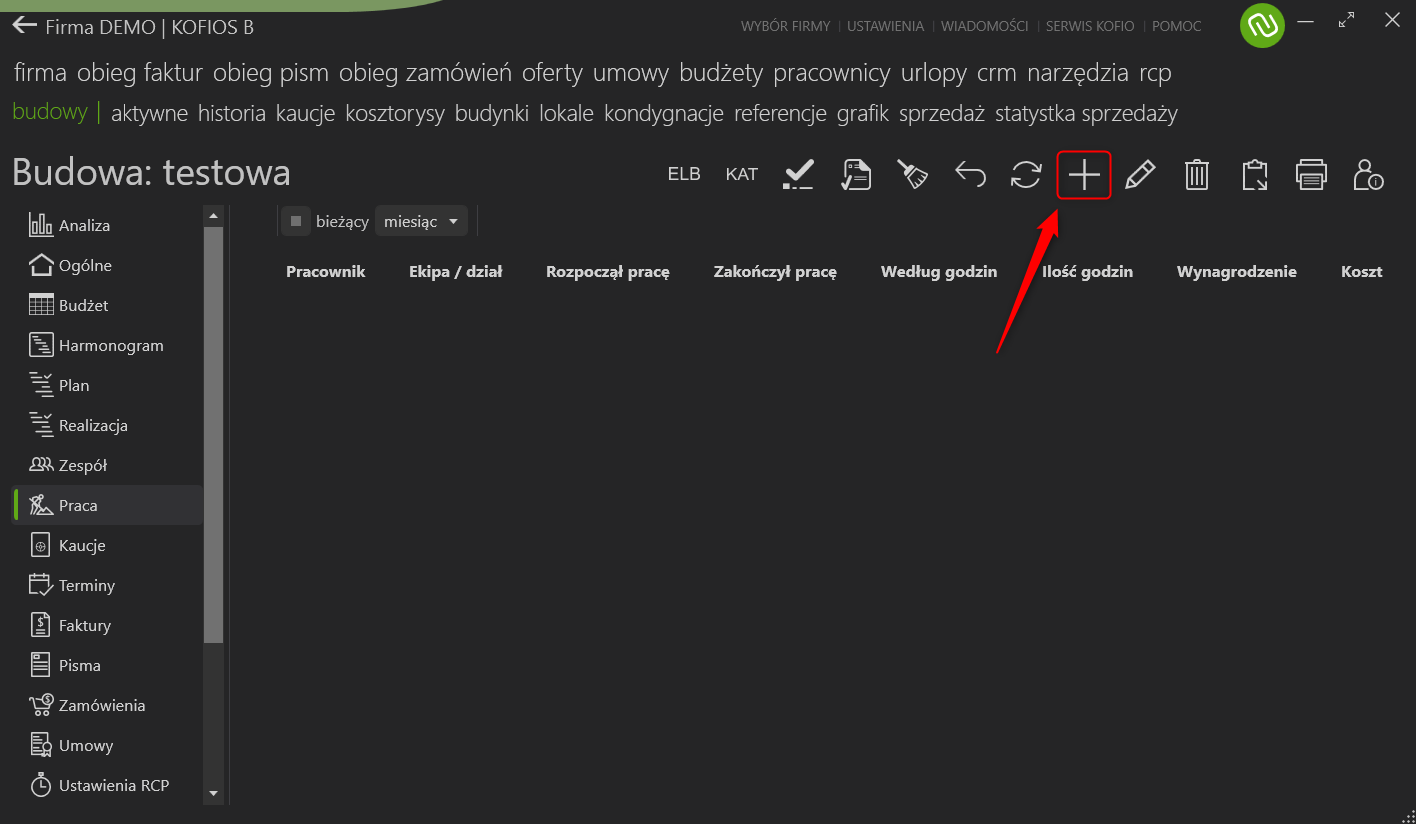Open the rcp menu
Screen dimensions: 1416x824
[1155, 73]
